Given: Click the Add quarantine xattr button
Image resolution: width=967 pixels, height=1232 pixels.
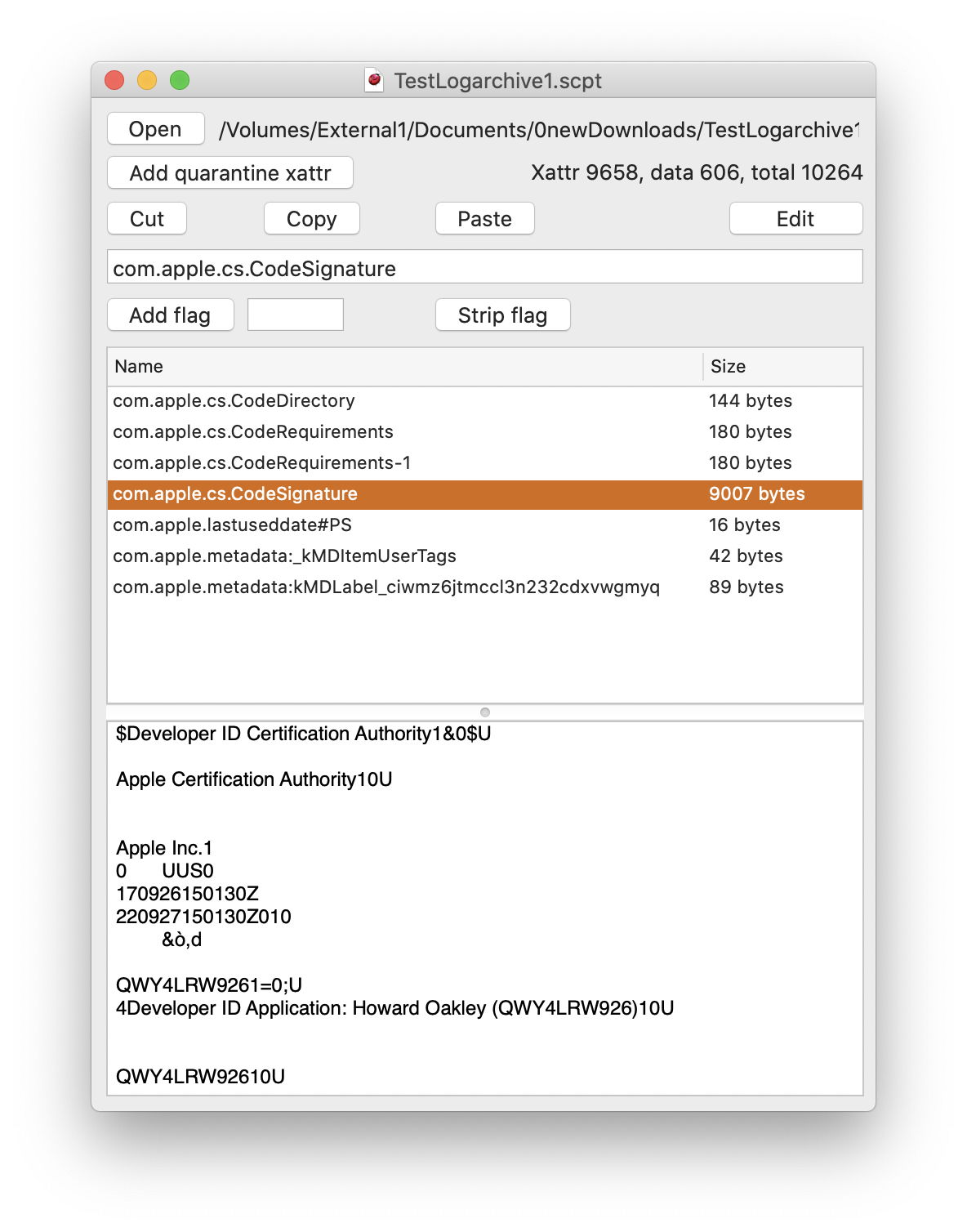Looking at the screenshot, I should [x=229, y=172].
